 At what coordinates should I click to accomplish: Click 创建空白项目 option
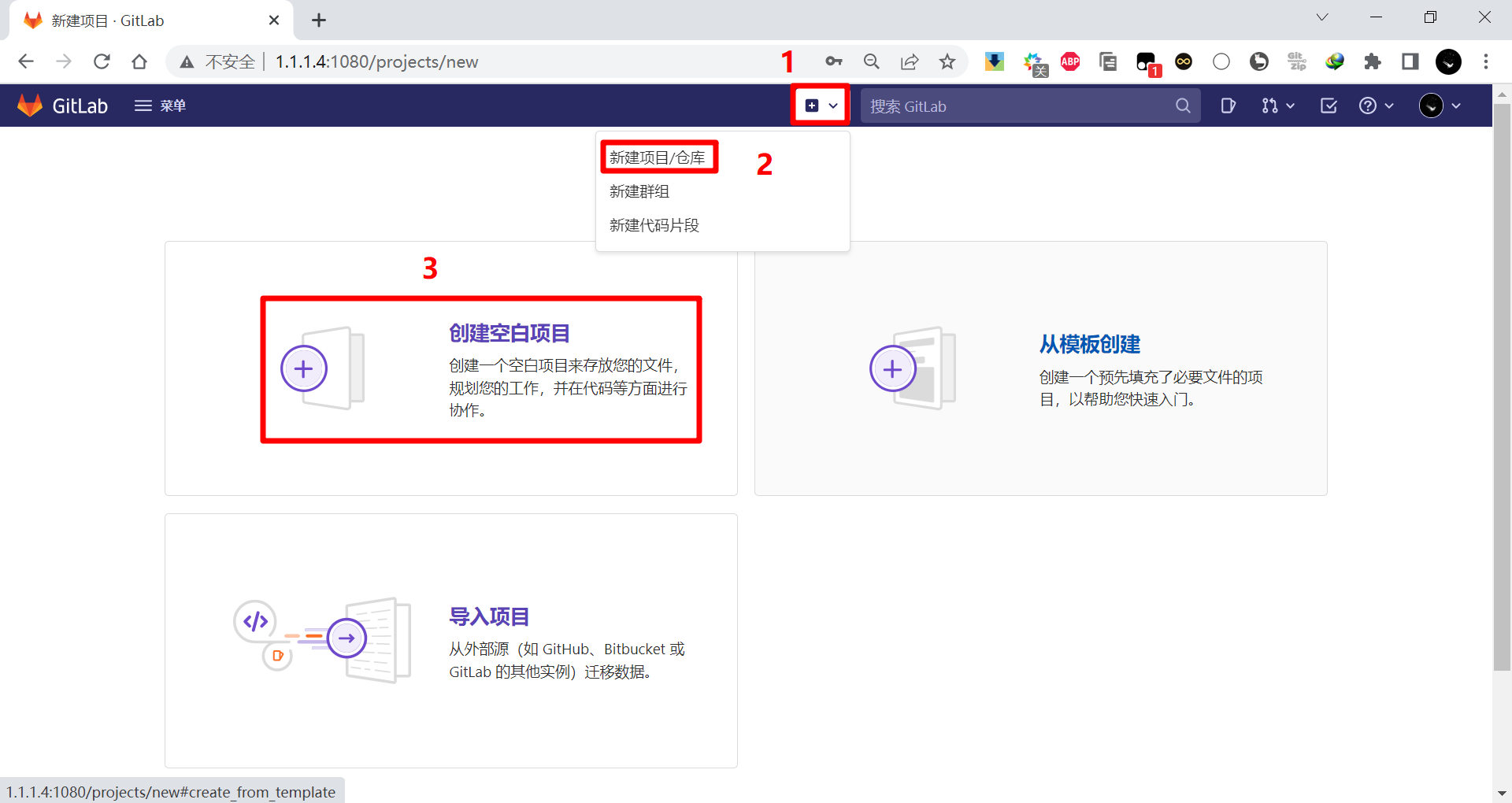pos(509,334)
